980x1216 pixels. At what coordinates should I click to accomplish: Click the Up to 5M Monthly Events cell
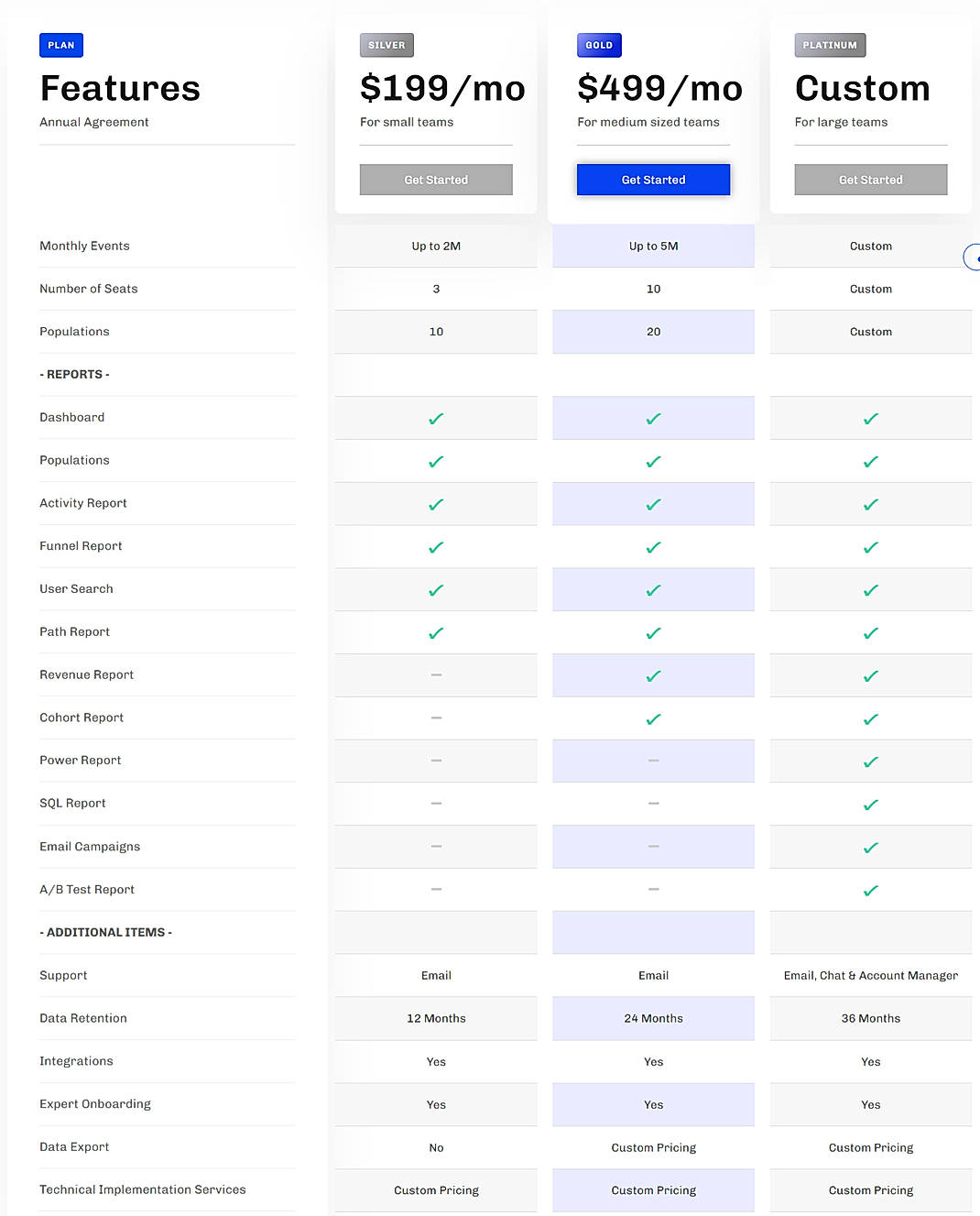pyautogui.click(x=653, y=246)
